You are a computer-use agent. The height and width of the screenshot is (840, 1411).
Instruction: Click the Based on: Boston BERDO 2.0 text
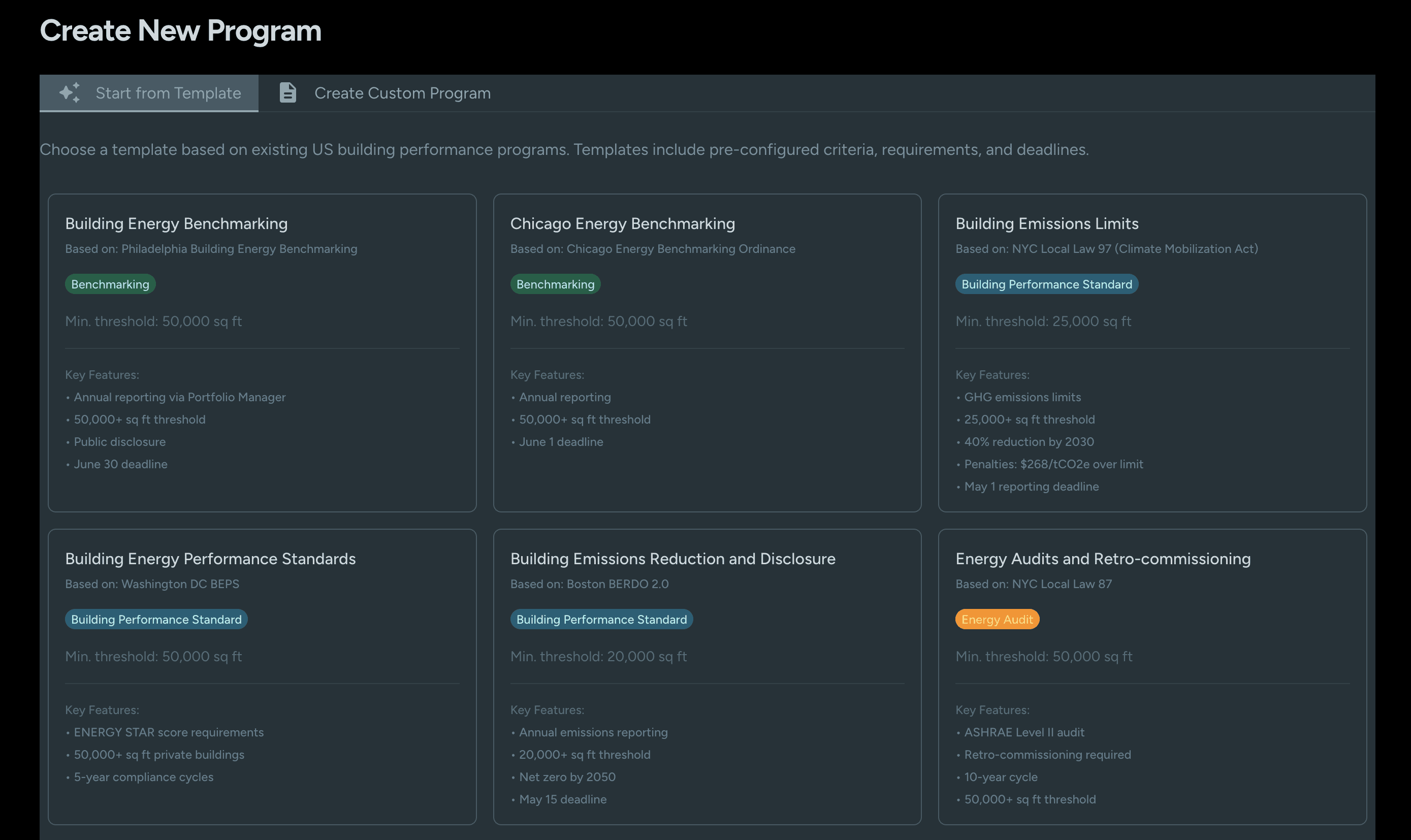click(x=589, y=584)
